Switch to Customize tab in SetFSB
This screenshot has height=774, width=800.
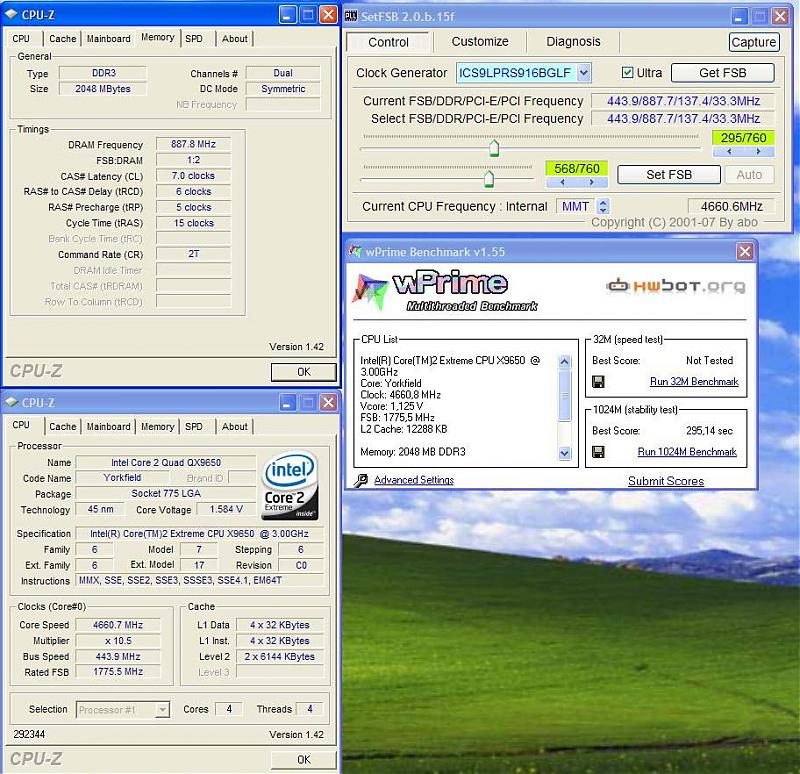coord(480,41)
